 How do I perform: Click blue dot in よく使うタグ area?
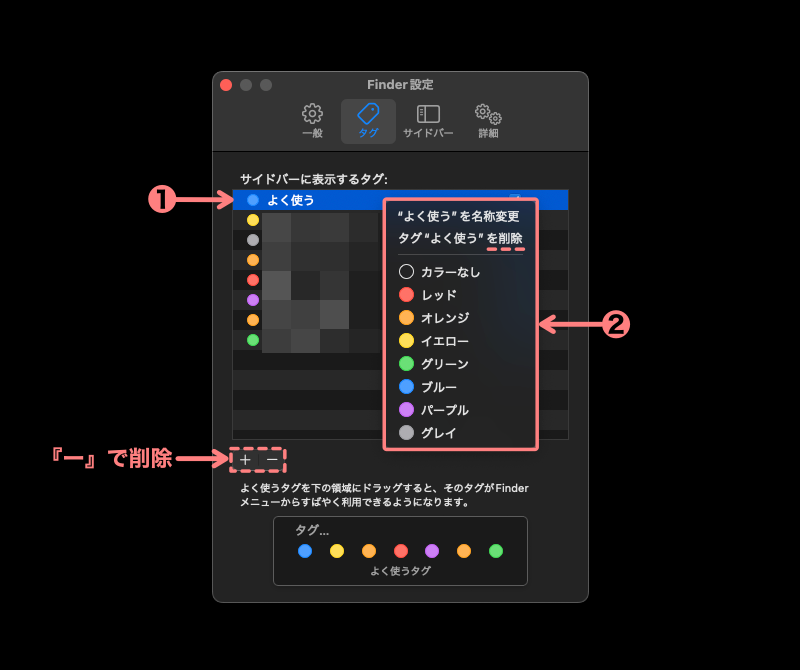point(305,551)
